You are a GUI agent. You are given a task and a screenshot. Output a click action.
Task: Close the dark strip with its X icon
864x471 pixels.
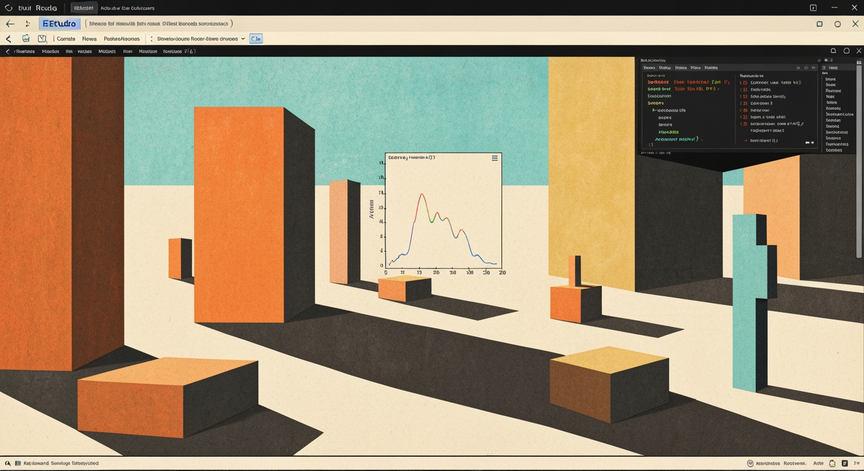click(858, 51)
